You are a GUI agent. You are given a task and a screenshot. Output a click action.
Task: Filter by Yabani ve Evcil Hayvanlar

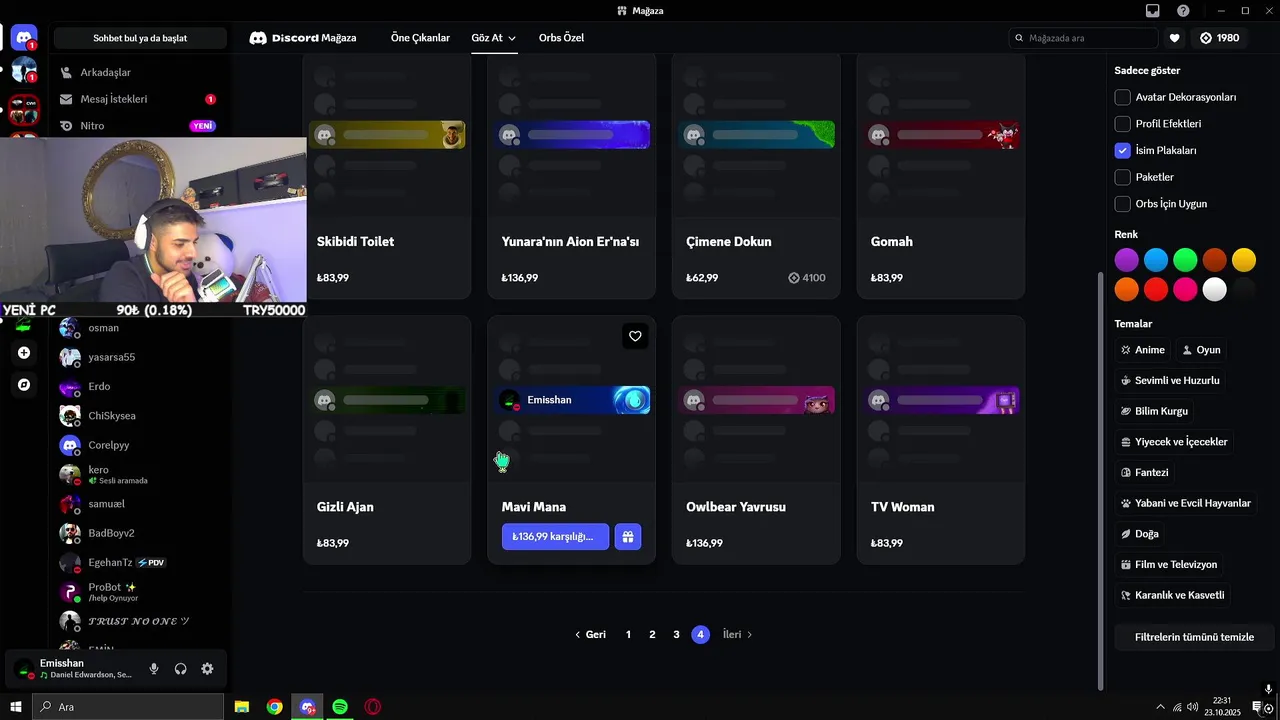point(1186,503)
